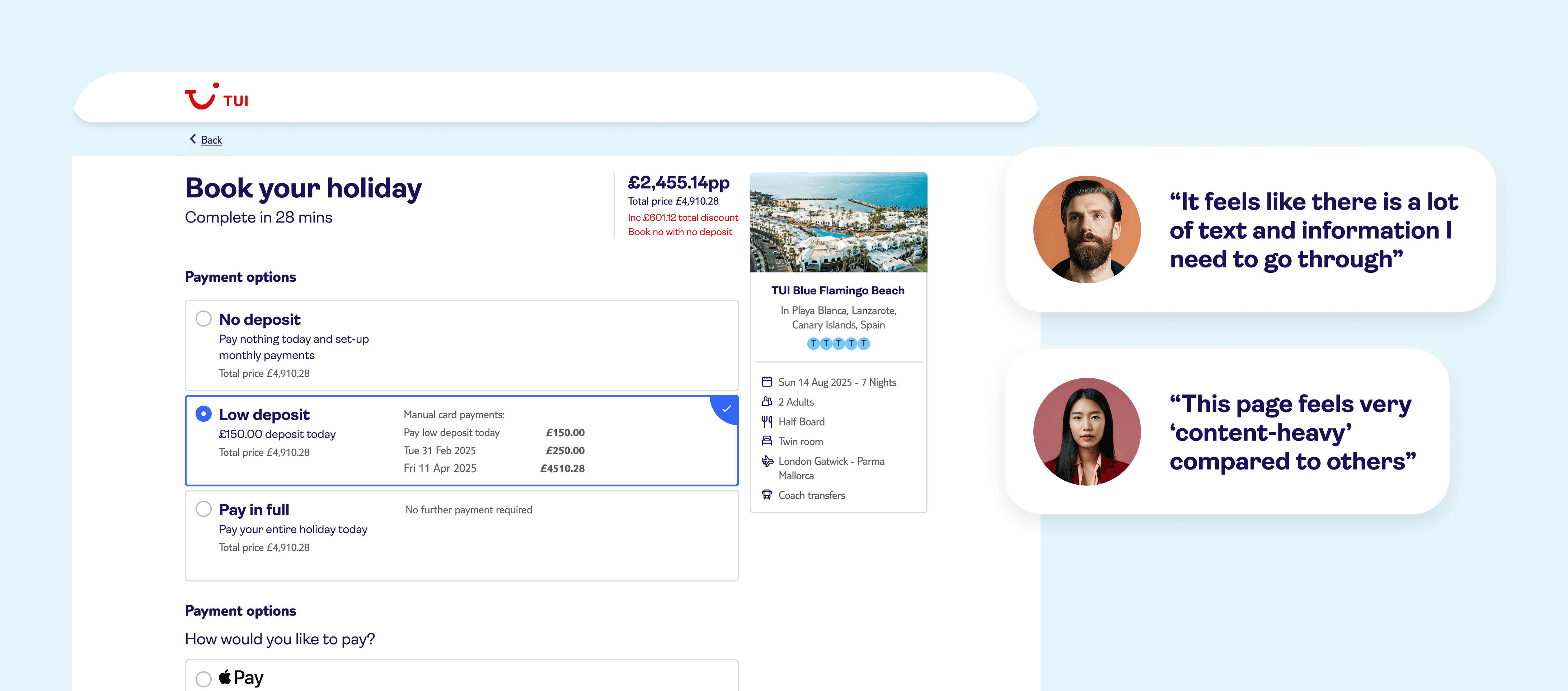The image size is (1568, 691).
Task: Click 'No further payment required' text
Action: [469, 510]
